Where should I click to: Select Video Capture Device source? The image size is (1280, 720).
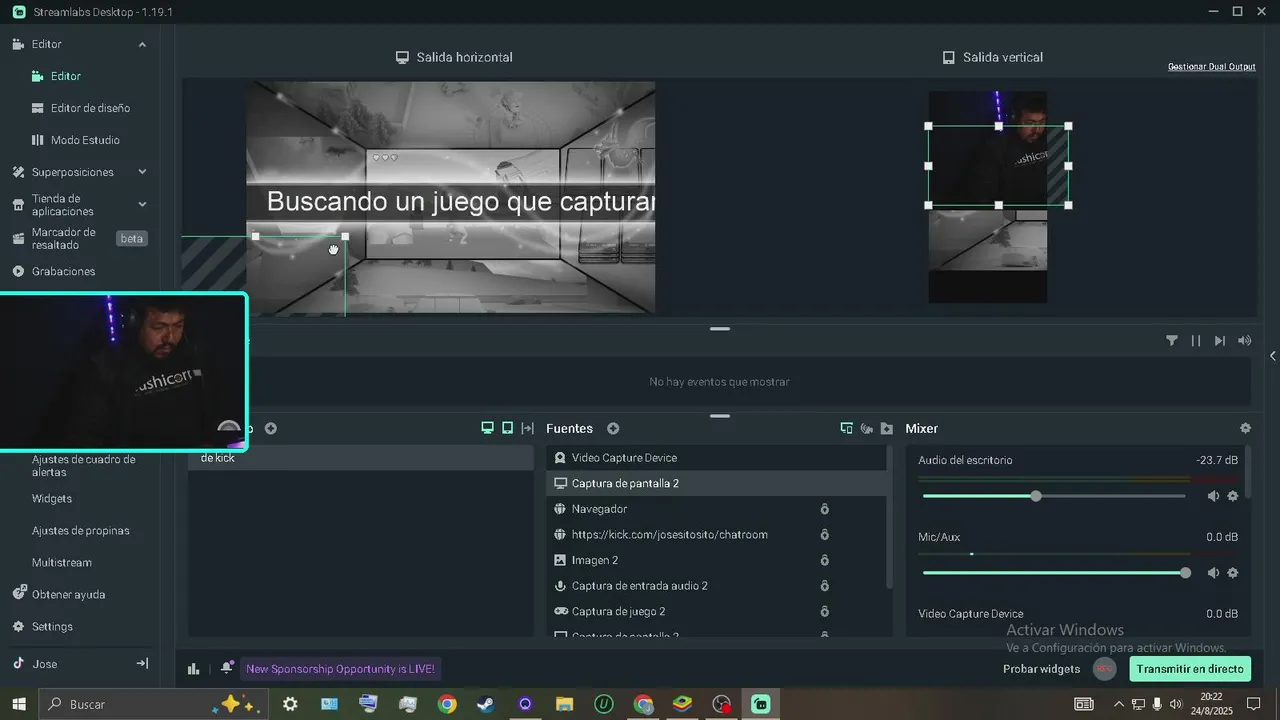pos(716,457)
